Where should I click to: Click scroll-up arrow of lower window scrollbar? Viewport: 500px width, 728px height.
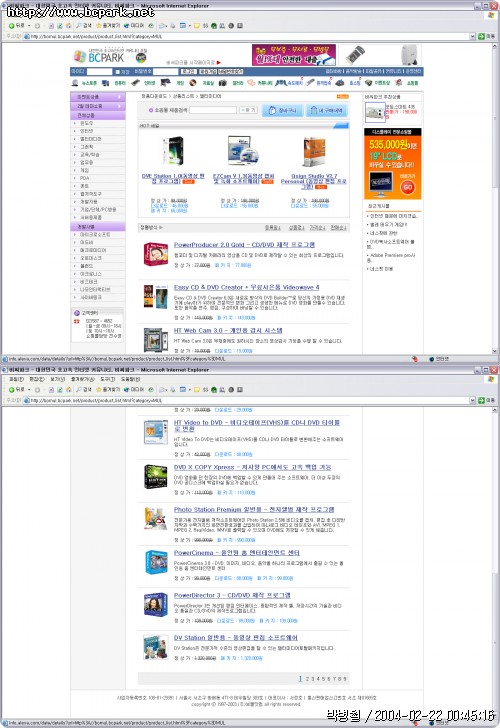click(494, 410)
